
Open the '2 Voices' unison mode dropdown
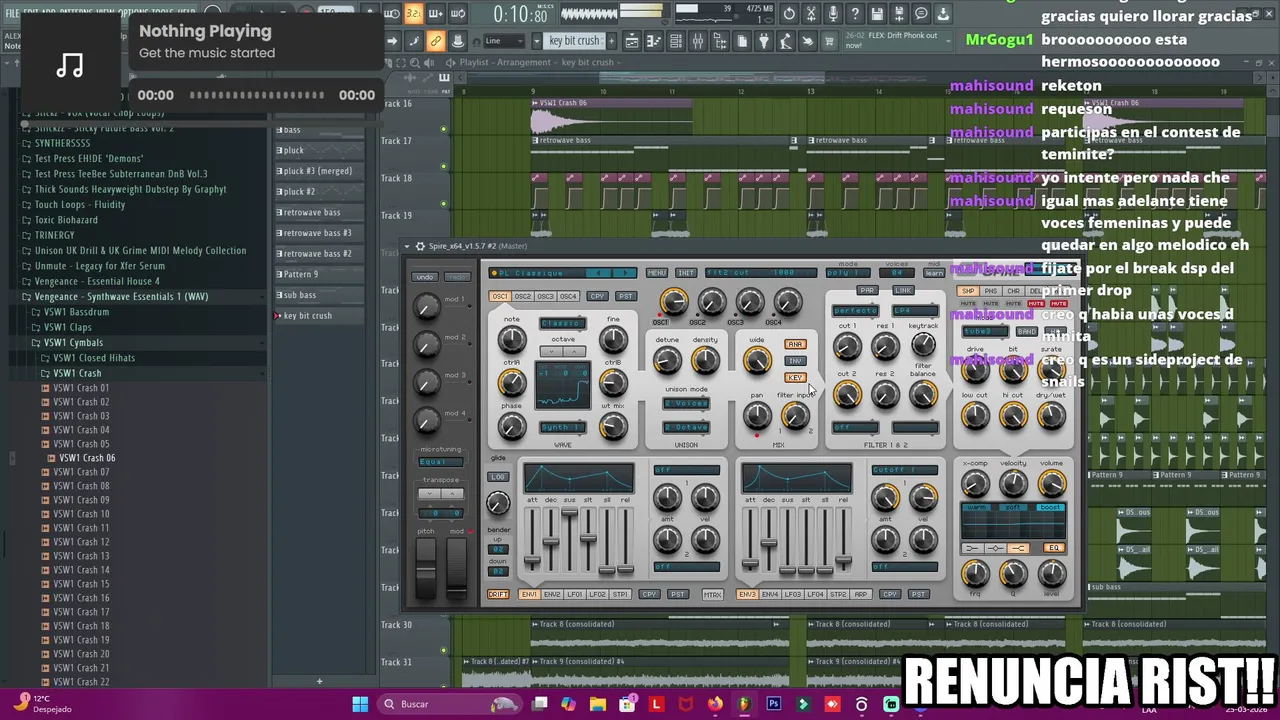coord(686,403)
